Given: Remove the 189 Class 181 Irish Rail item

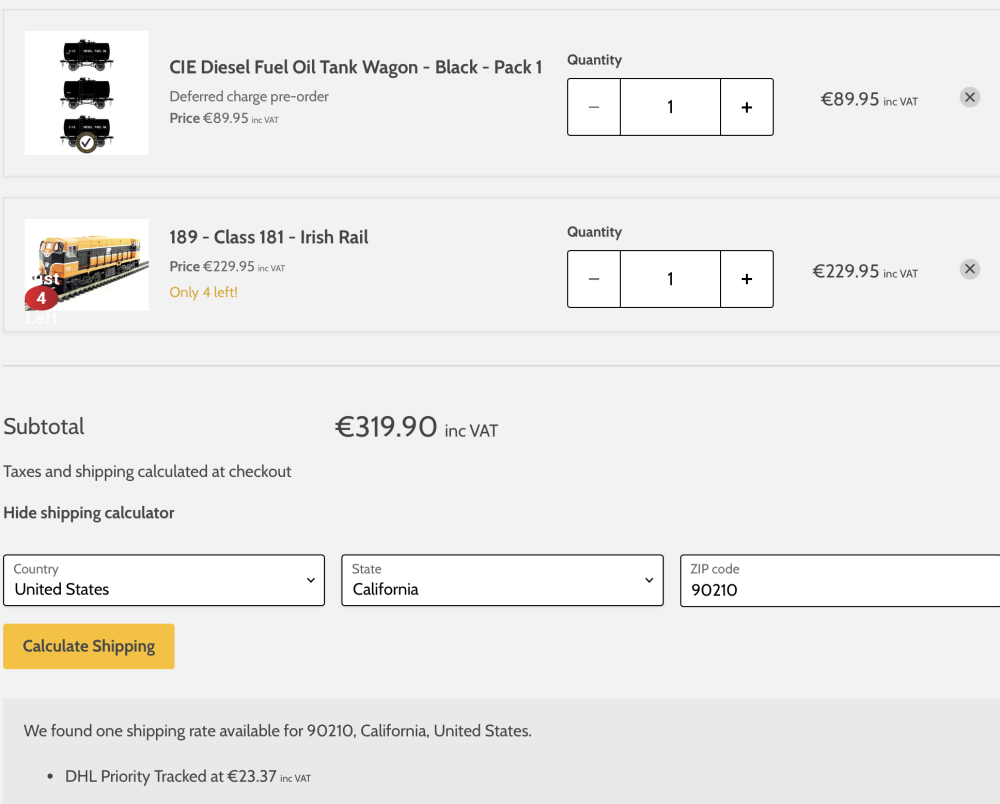Looking at the screenshot, I should point(969,269).
